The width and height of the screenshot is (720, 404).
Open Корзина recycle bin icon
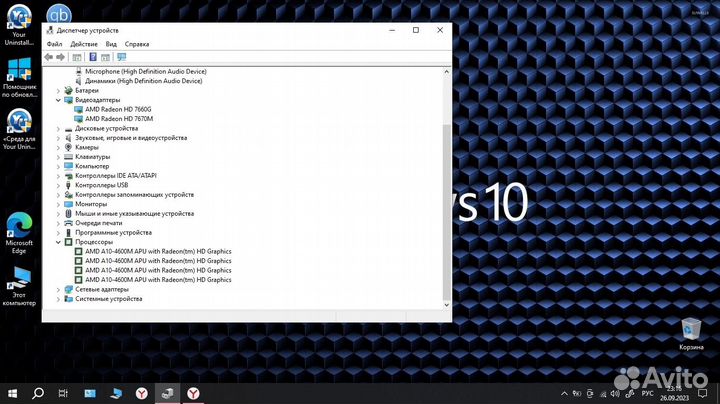[x=691, y=334]
